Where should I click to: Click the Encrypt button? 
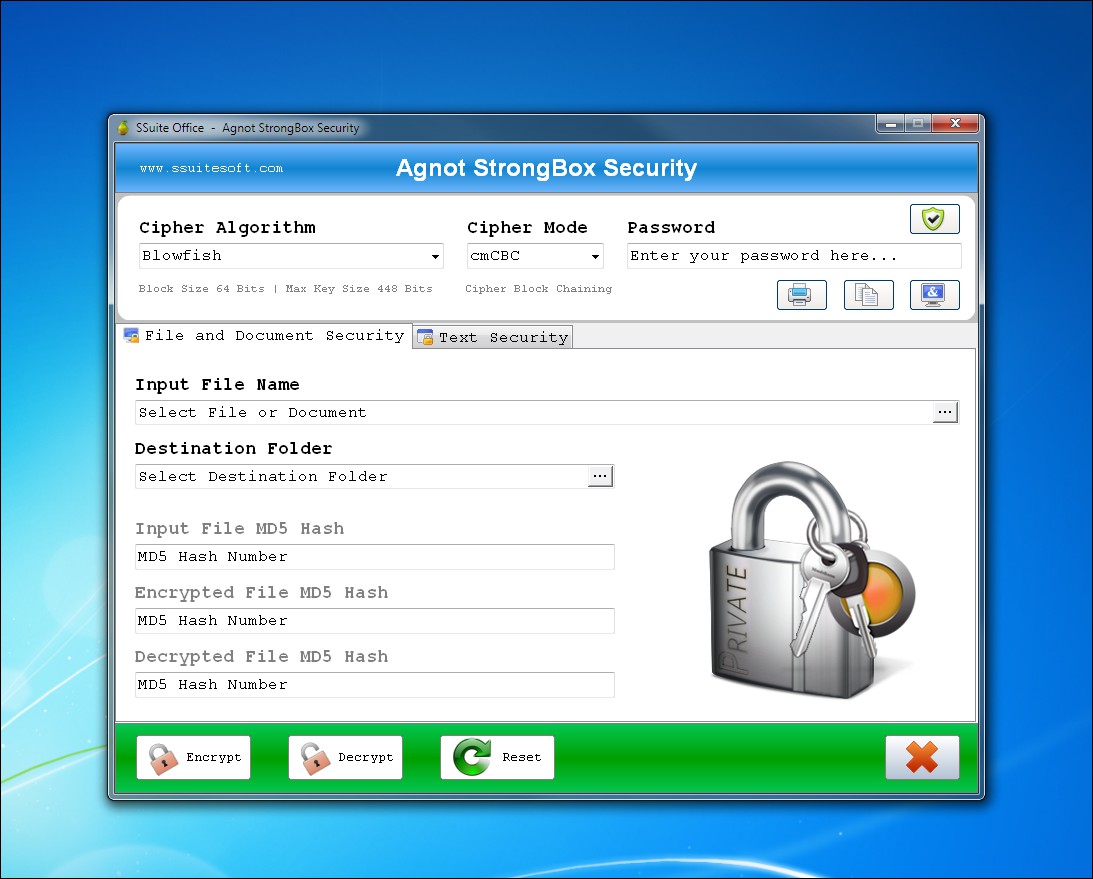[x=193, y=757]
